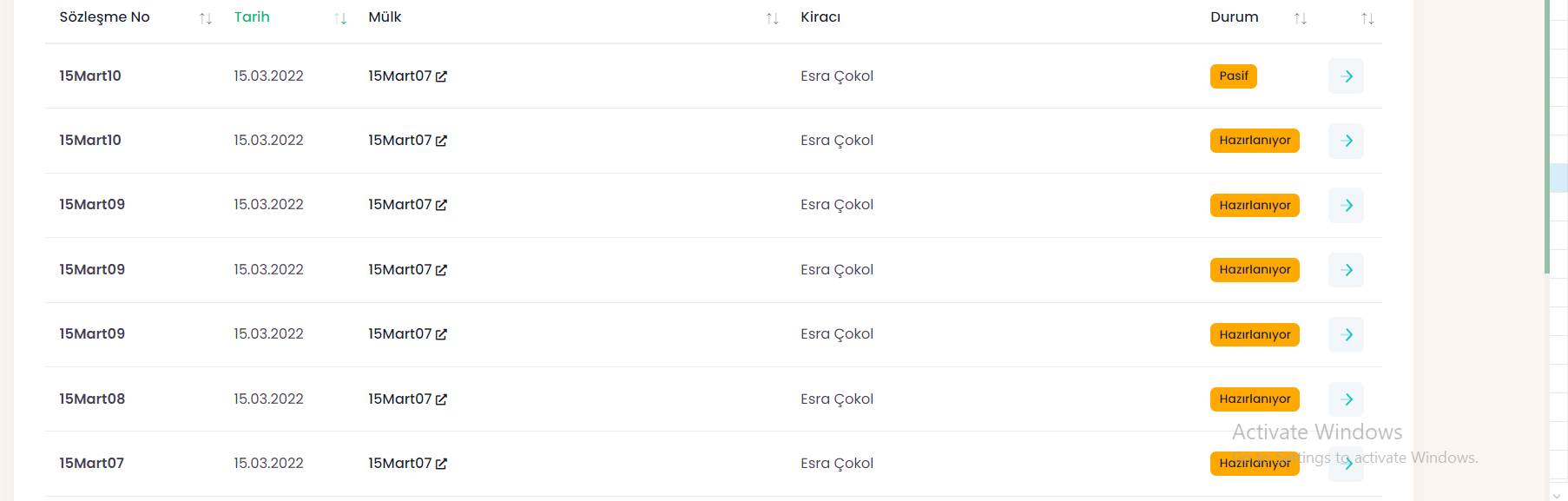
Task: Open external link icon in 15Mart08 contract row
Action: click(441, 399)
